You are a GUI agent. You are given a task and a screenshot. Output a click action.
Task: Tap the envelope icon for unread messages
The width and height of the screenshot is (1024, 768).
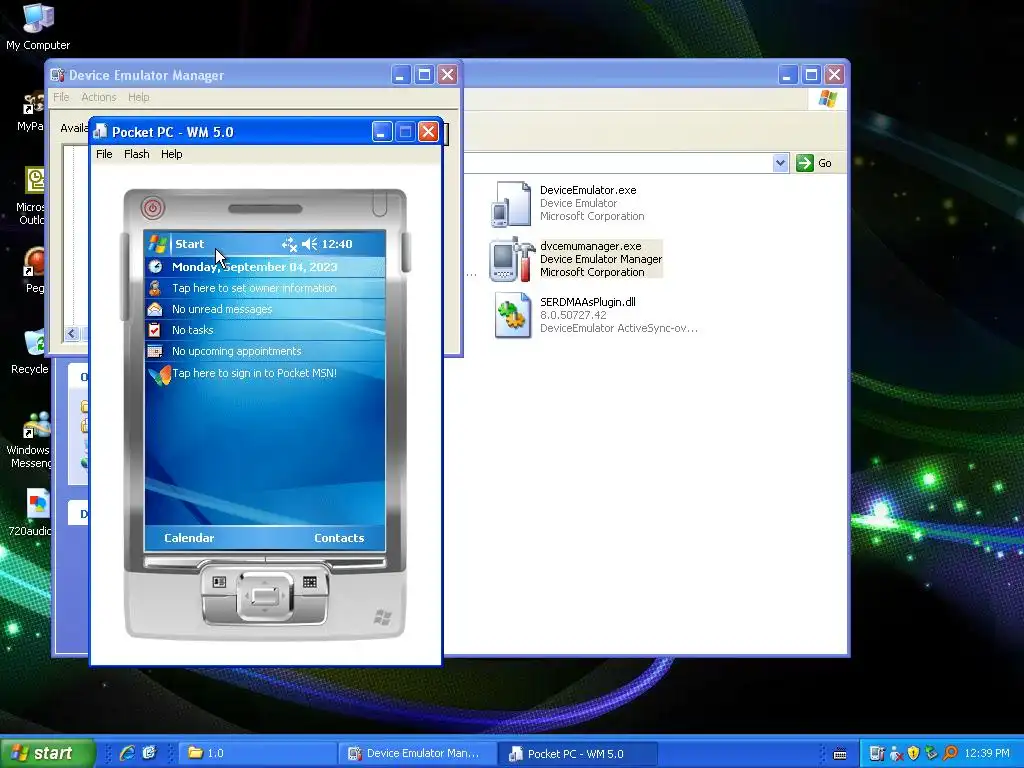point(155,309)
